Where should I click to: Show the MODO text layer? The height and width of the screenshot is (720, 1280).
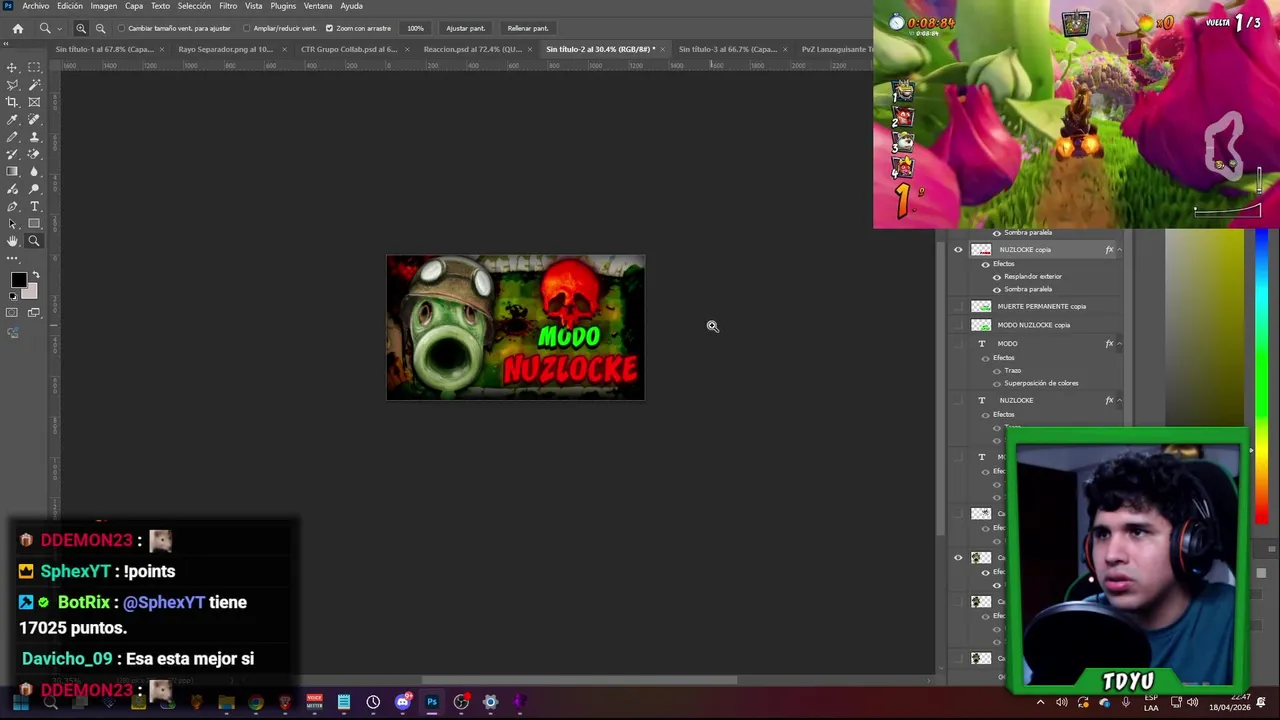point(958,344)
